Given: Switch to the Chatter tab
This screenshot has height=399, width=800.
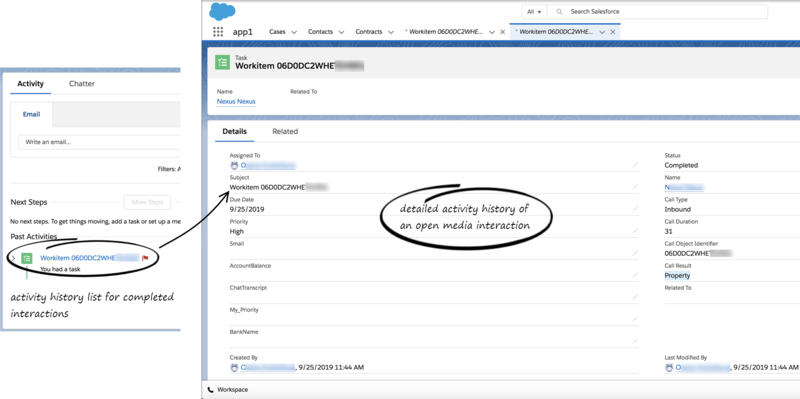Looking at the screenshot, I should [x=82, y=84].
